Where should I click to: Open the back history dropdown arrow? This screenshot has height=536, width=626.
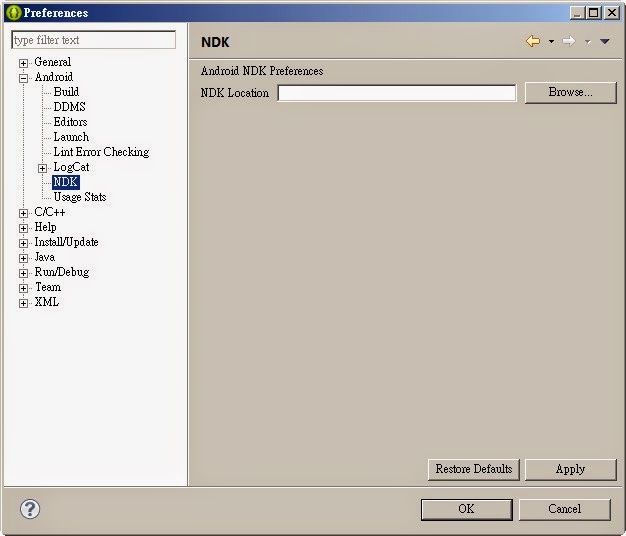pos(551,42)
